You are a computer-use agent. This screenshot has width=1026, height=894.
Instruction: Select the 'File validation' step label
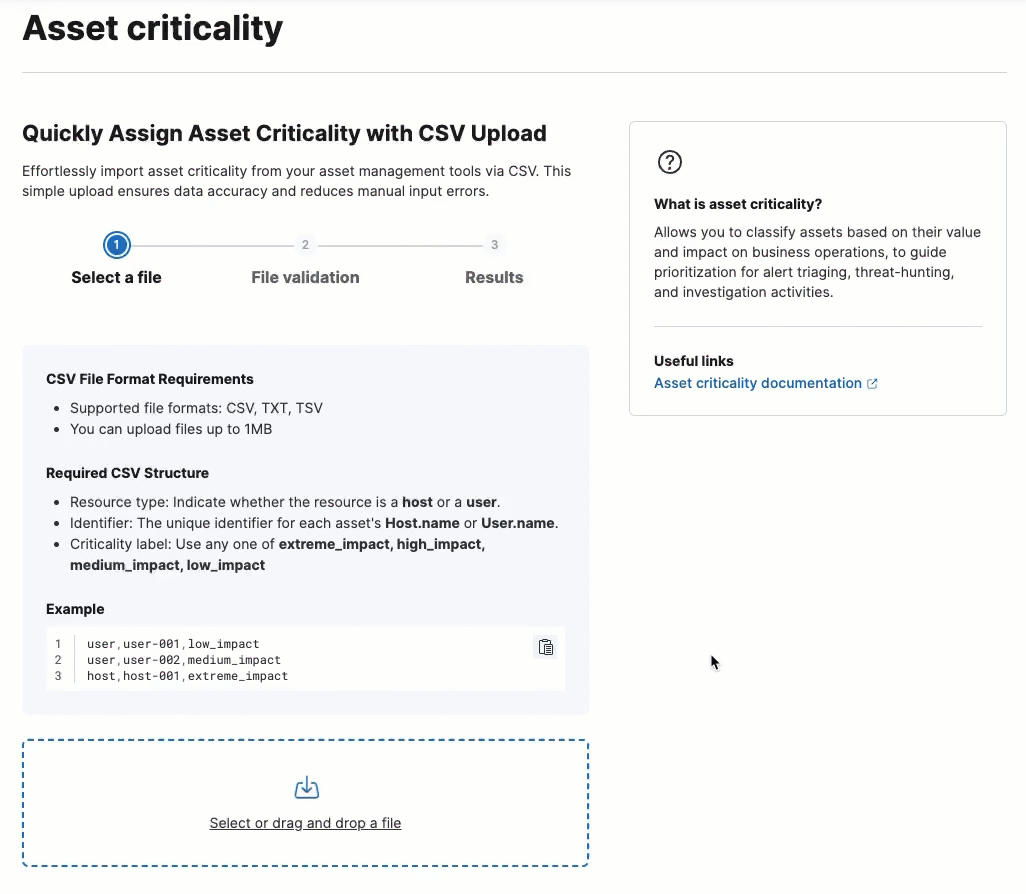[x=305, y=277]
